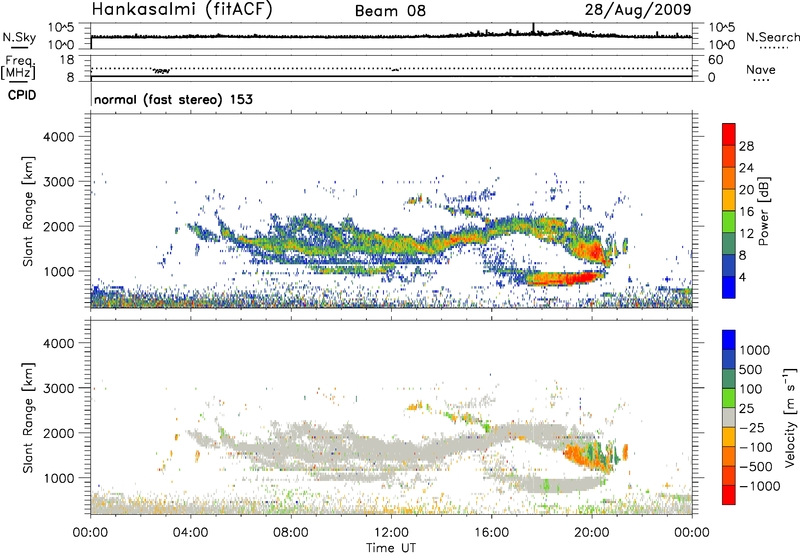800x554 pixels.
Task: Click the 'Power [dB]' colorbar title
Action: click(763, 211)
